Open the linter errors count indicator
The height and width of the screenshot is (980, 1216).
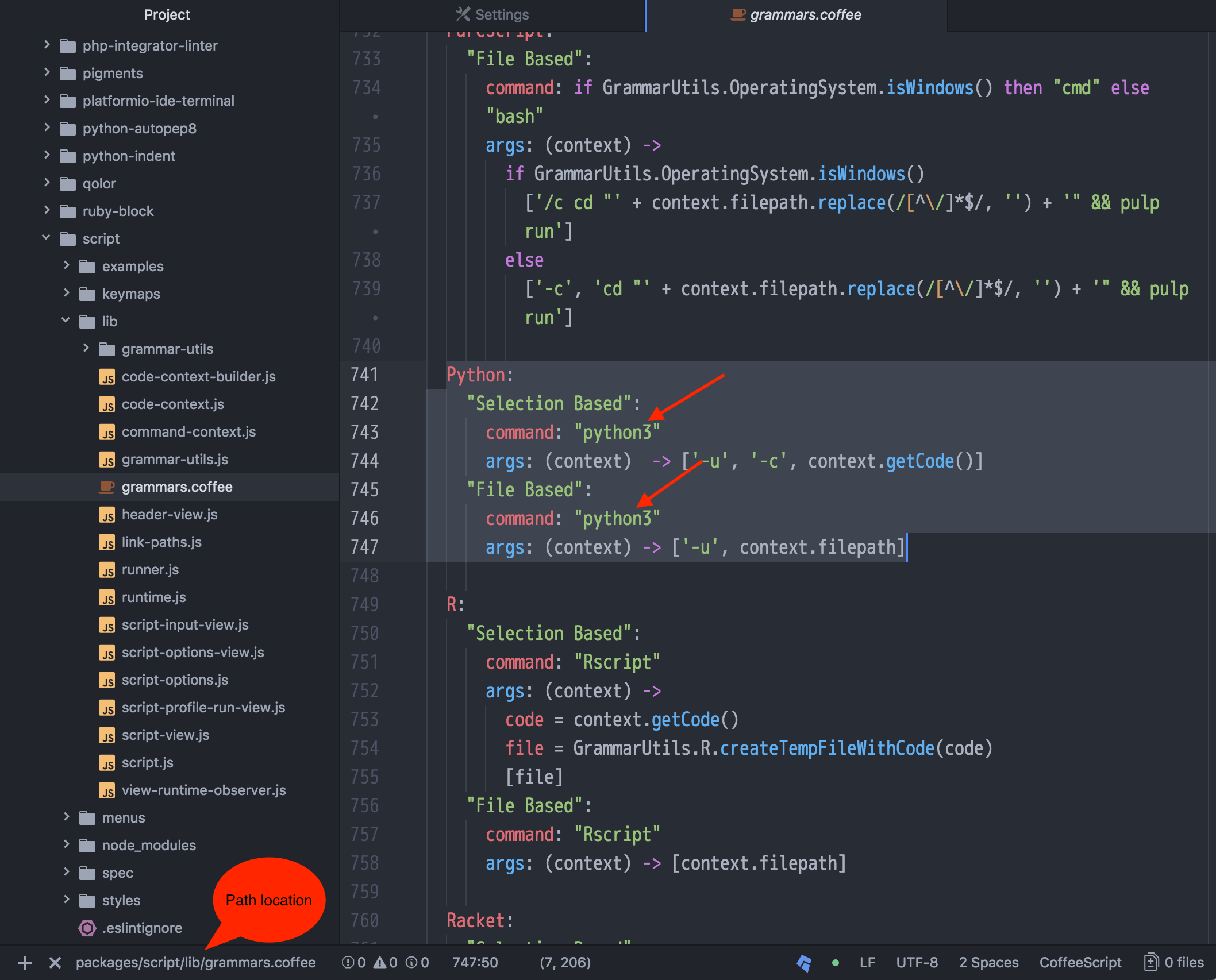355,963
